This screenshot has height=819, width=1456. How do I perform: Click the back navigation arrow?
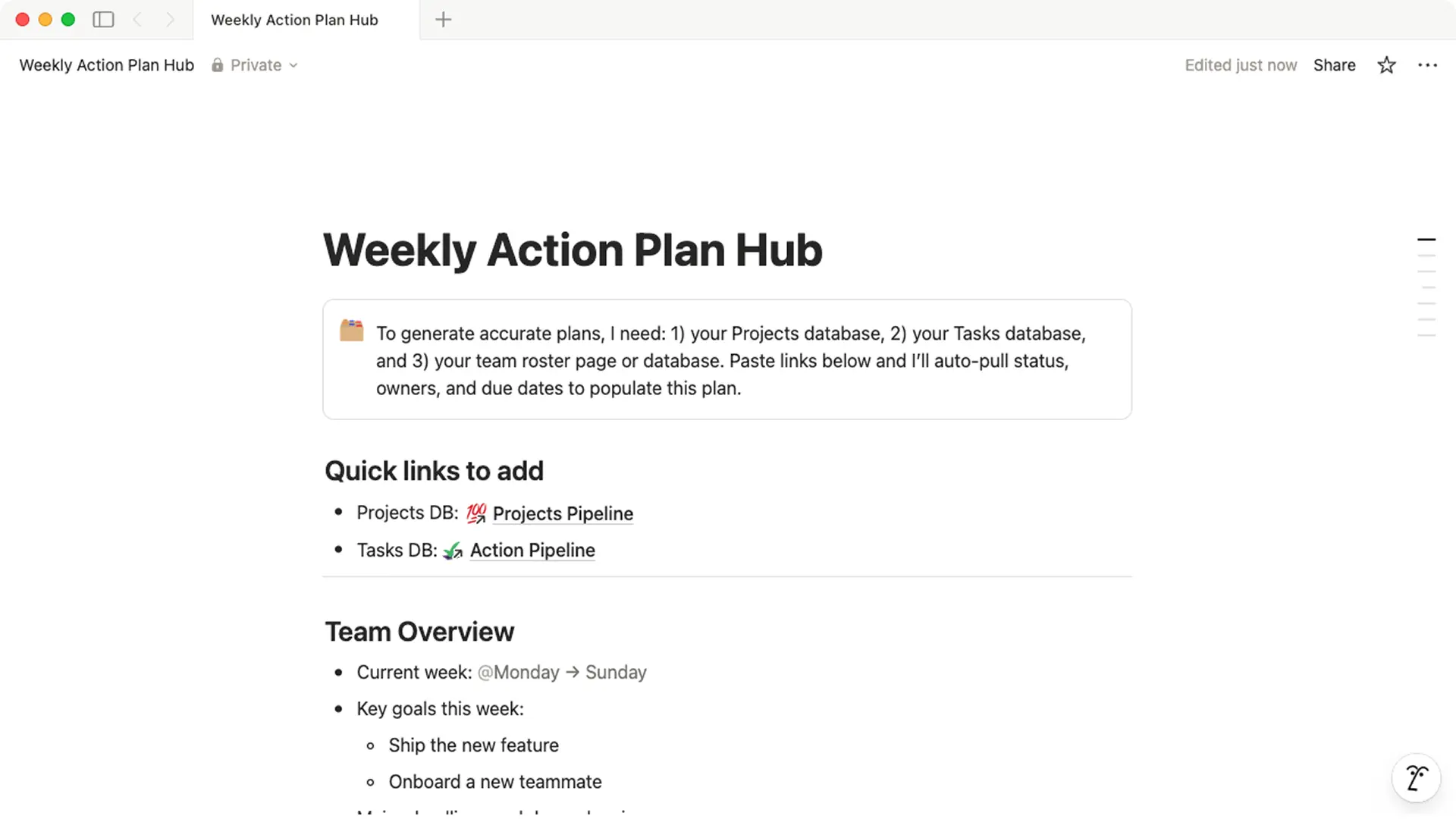coord(137,20)
